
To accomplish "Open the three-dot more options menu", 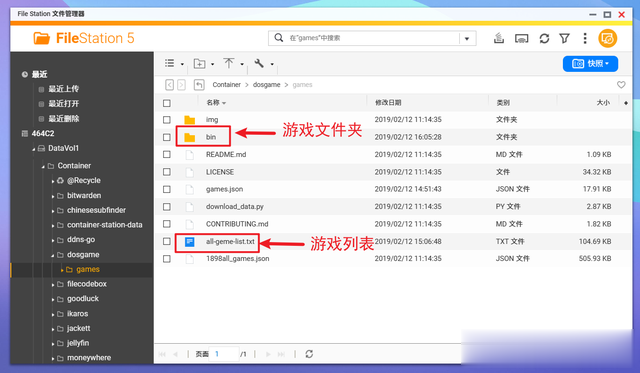I will click(585, 38).
